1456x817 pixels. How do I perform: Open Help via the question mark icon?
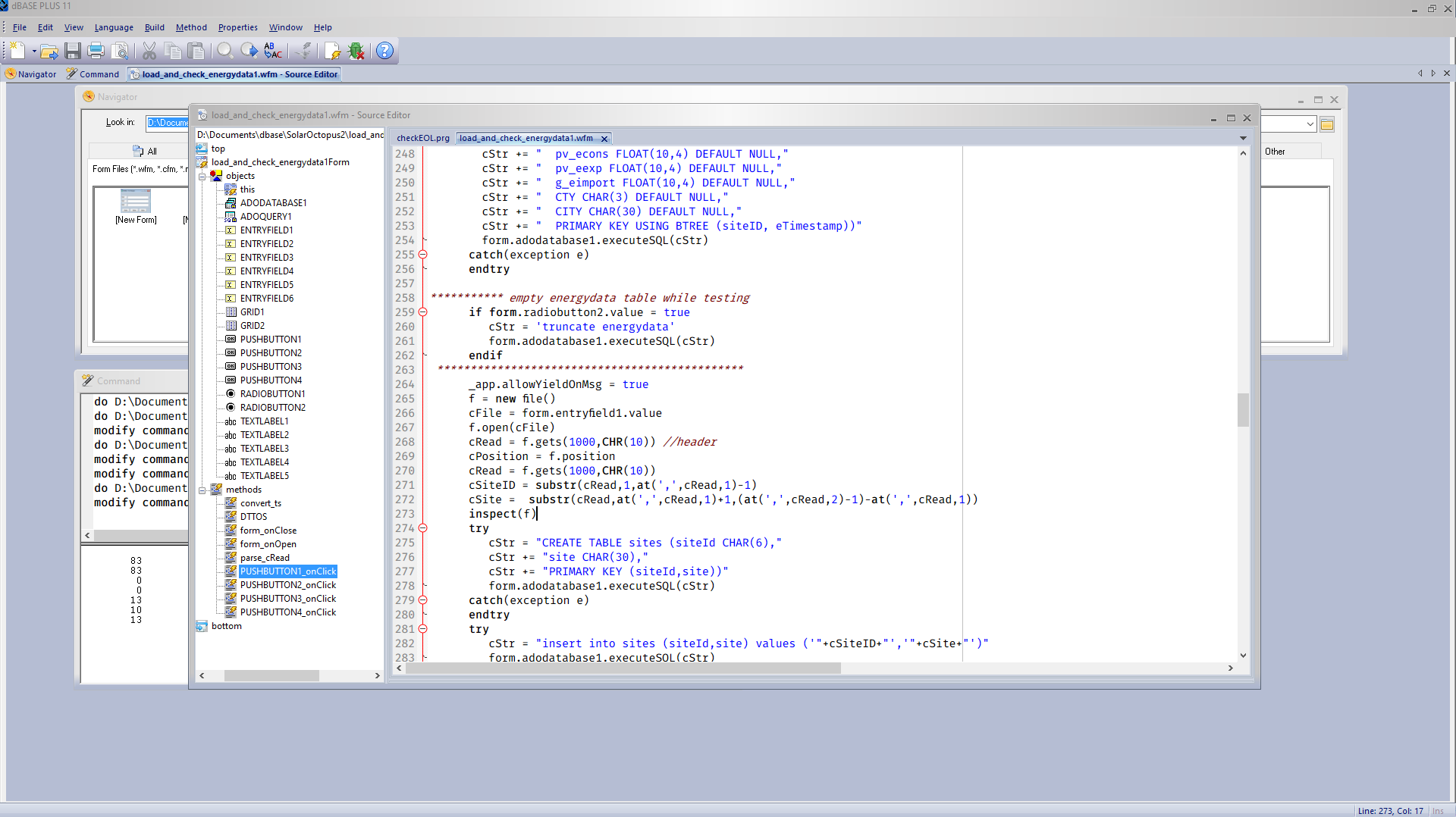point(384,51)
